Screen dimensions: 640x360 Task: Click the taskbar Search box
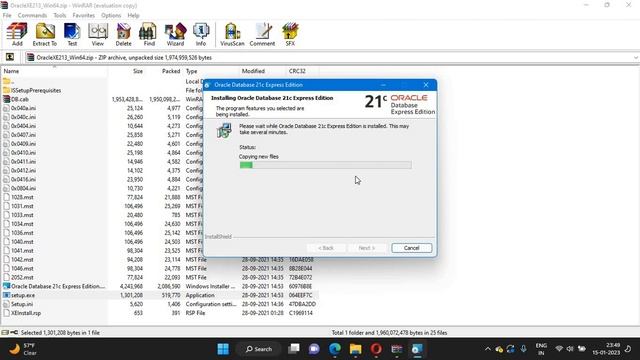pos(259,349)
